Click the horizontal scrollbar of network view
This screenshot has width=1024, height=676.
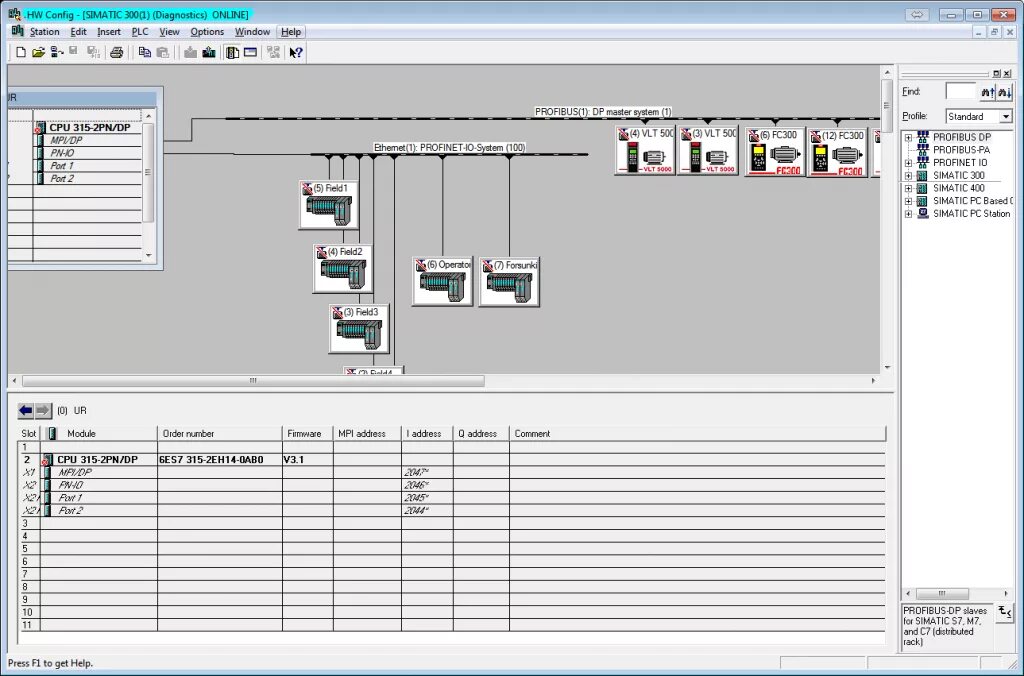tap(253, 380)
